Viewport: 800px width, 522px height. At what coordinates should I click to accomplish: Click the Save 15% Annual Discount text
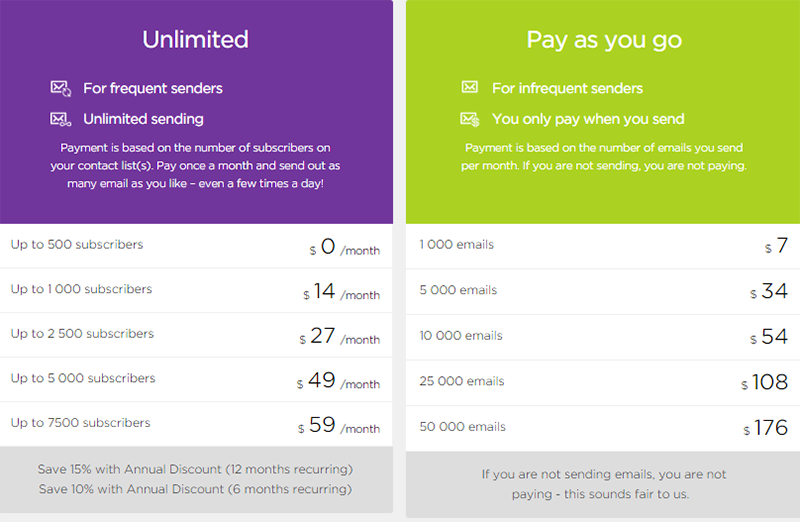[195, 469]
